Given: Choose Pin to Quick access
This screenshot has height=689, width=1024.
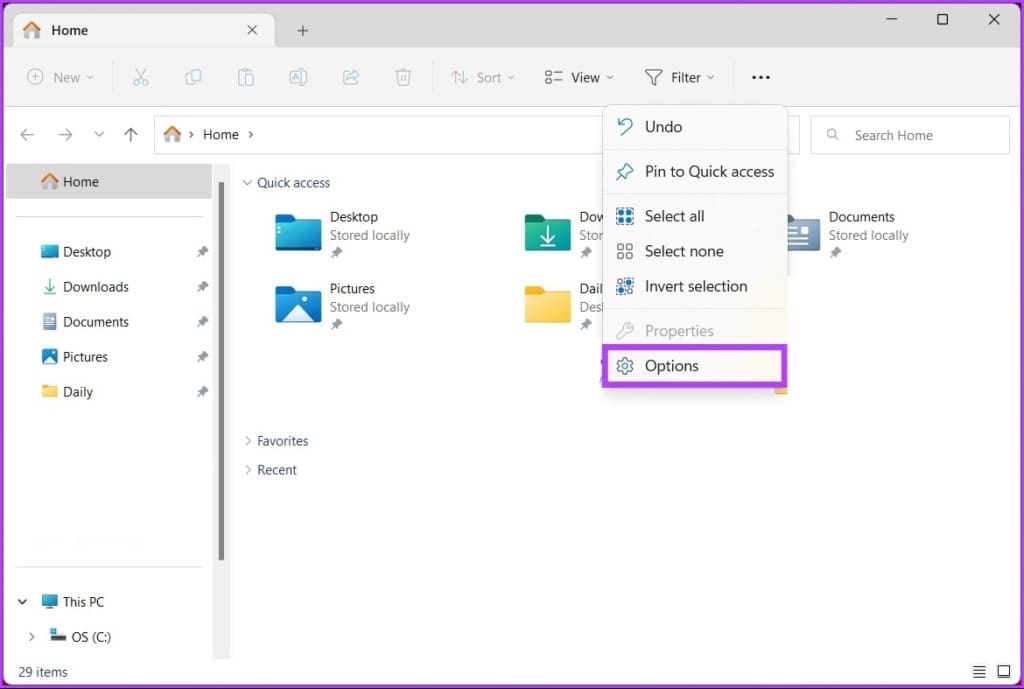Looking at the screenshot, I should pos(695,171).
